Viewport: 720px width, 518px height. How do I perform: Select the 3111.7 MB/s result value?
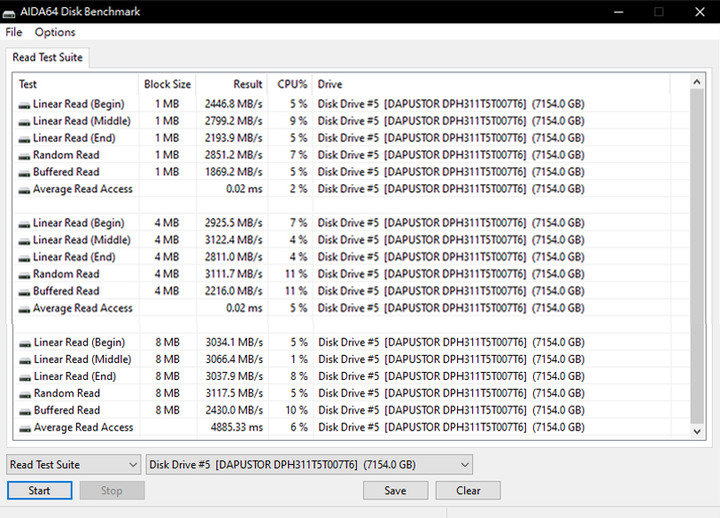tap(233, 274)
